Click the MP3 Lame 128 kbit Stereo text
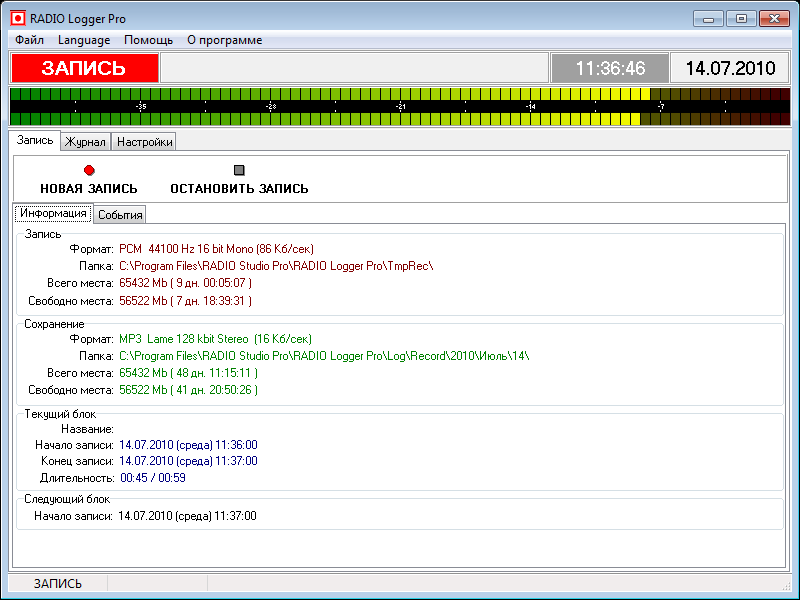Screen dimensions: 800x600 click(215, 339)
